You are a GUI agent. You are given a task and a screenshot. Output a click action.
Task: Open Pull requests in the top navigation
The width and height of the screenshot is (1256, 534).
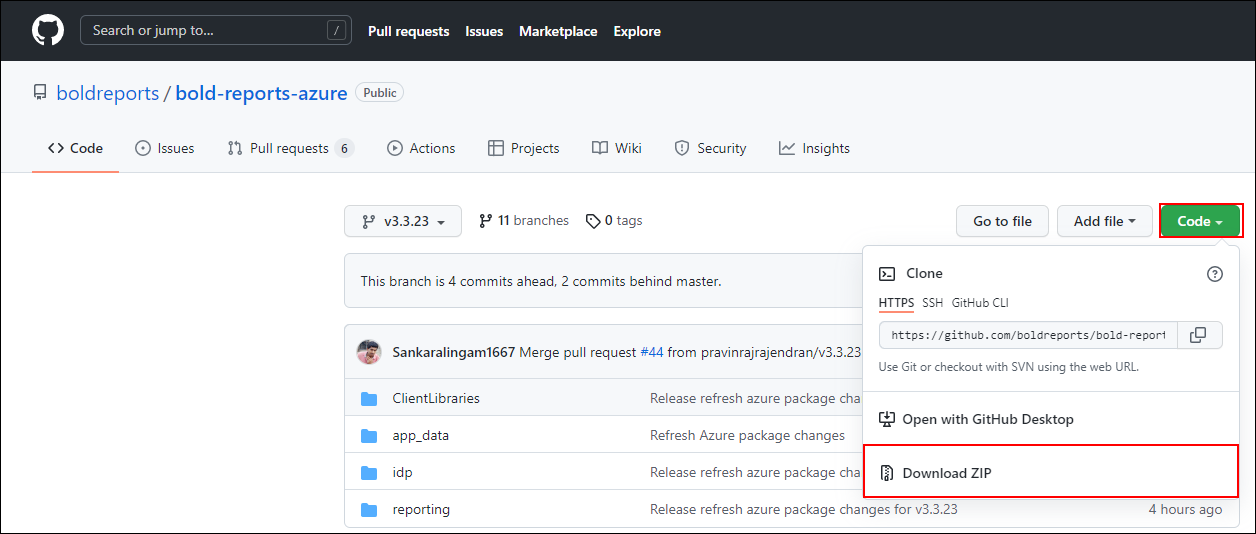pos(408,31)
